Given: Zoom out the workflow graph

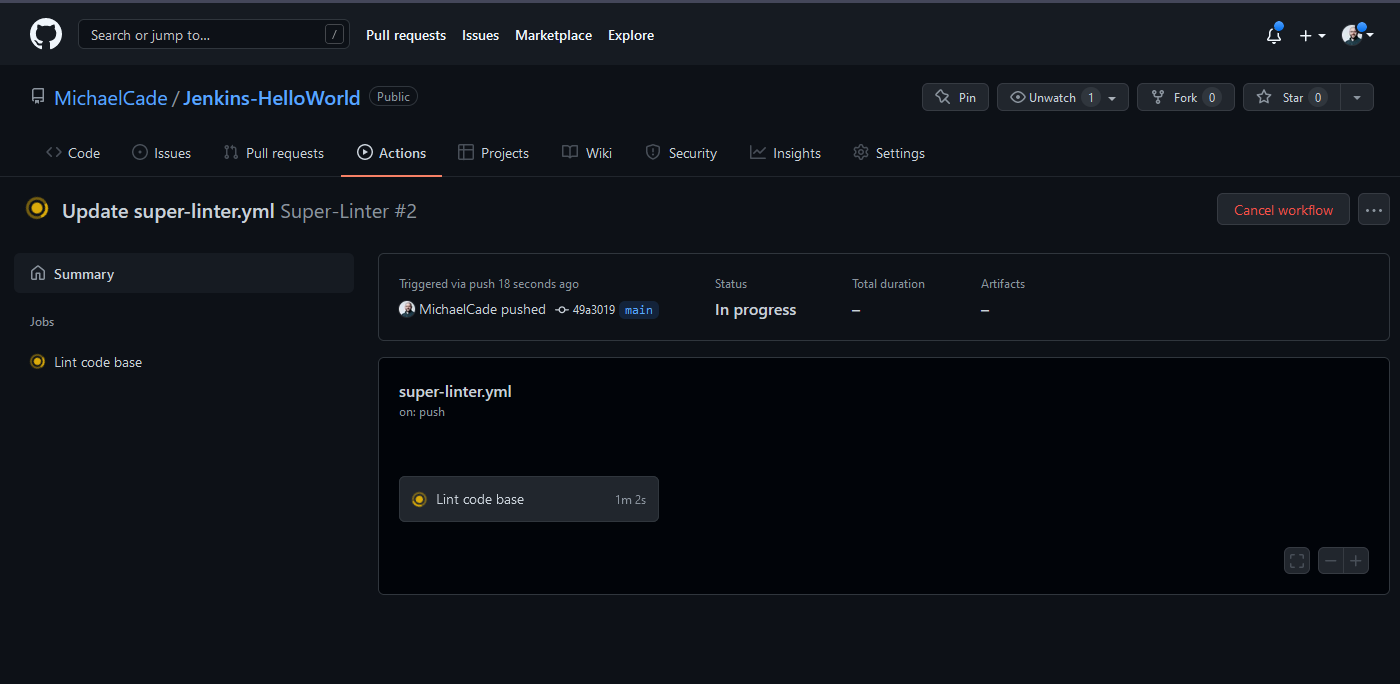Looking at the screenshot, I should tap(1330, 561).
